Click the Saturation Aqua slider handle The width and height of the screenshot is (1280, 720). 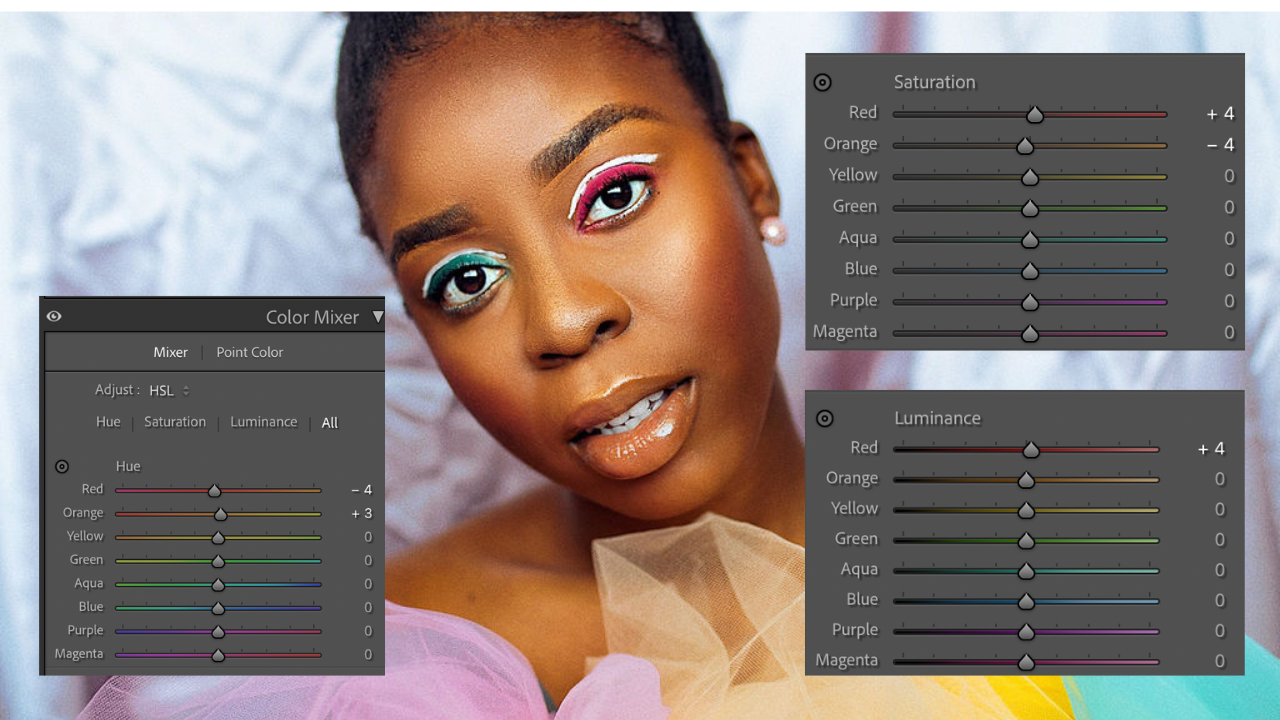click(x=1030, y=240)
